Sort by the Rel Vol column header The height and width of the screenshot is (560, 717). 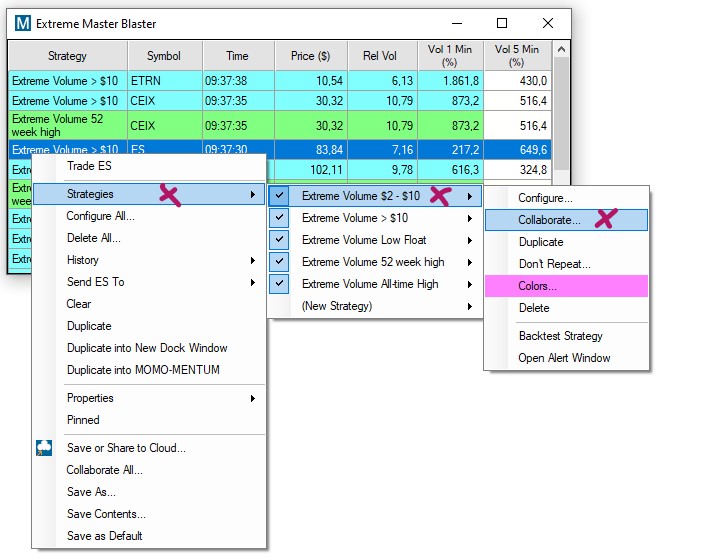382,56
